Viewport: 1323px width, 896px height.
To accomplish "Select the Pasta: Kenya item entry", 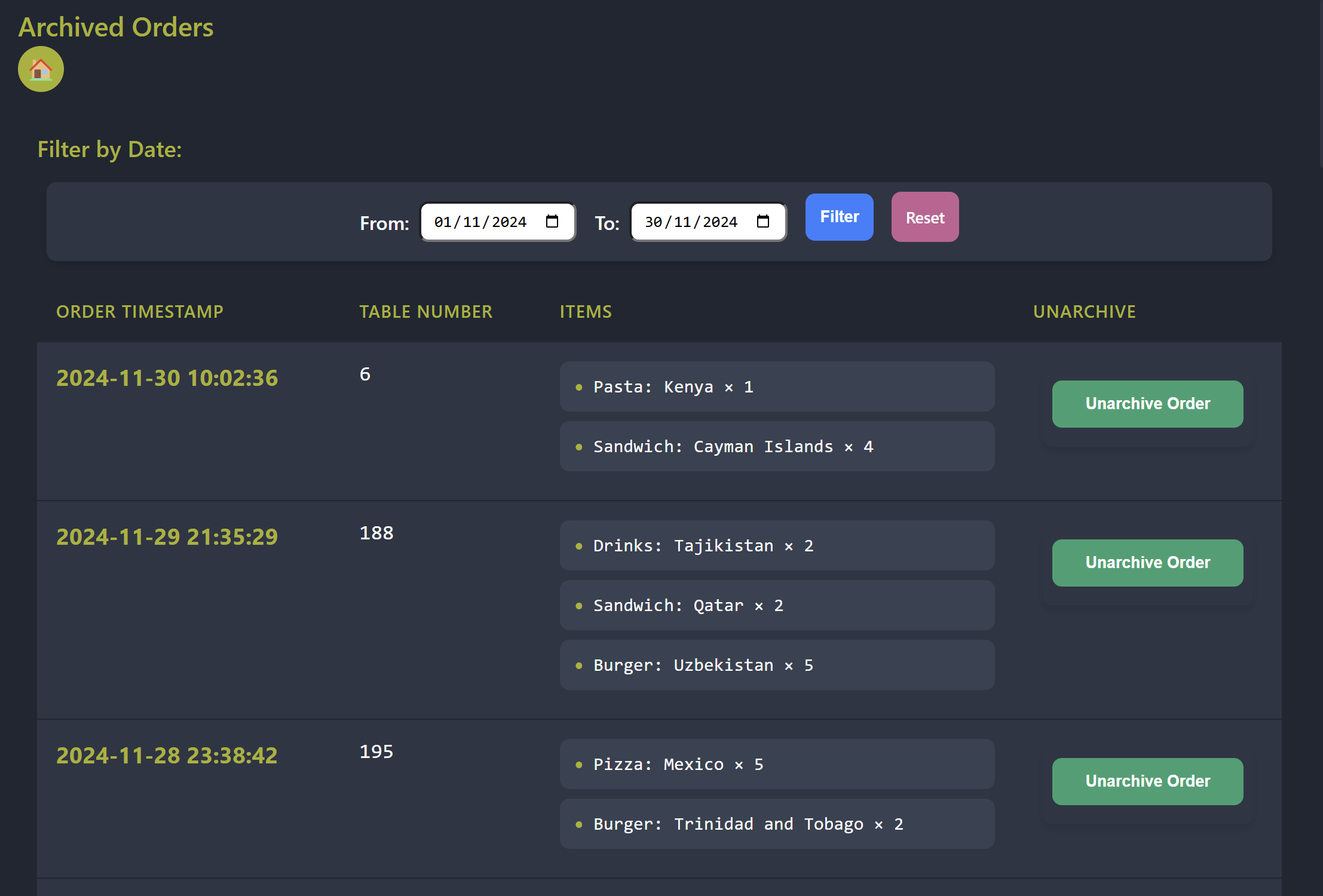I will (777, 386).
